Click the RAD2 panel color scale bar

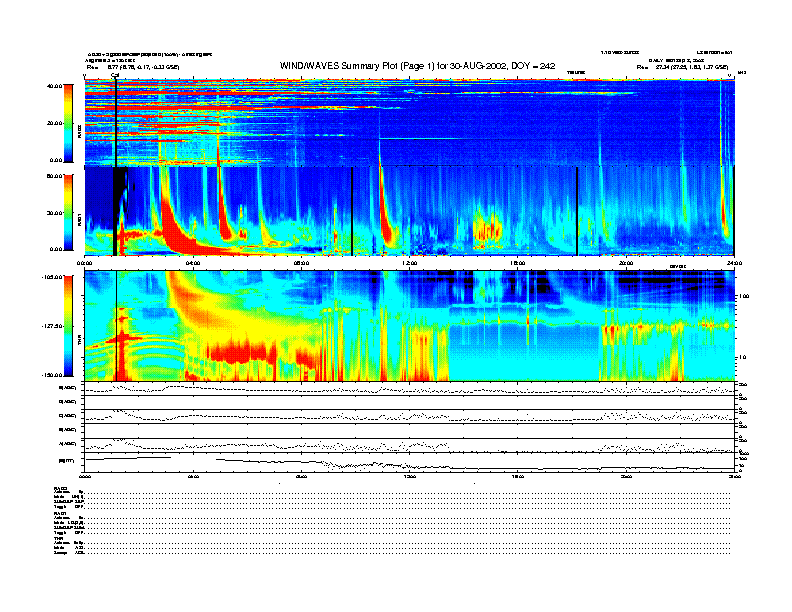[x=68, y=123]
